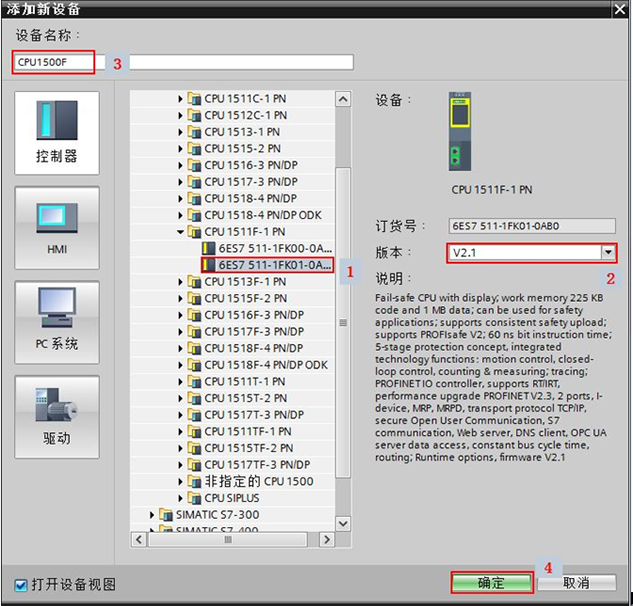Screen dimensions: 633x606
Task: Click the CPU 1516F-3 PN/DP folder icon
Action: tap(194, 315)
